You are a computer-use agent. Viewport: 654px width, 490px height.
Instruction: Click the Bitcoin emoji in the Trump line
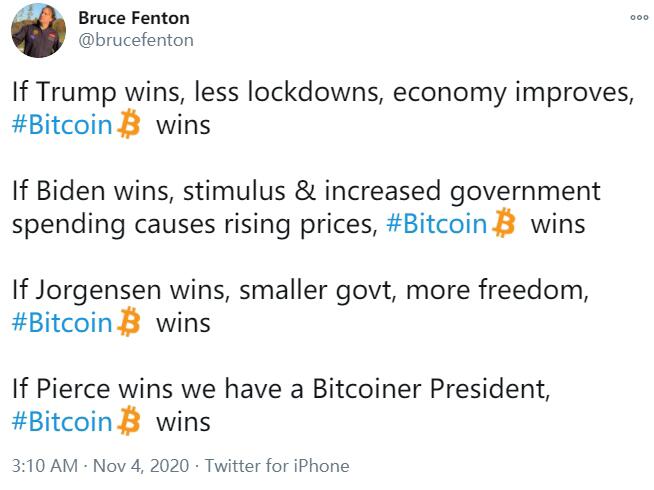[129, 126]
